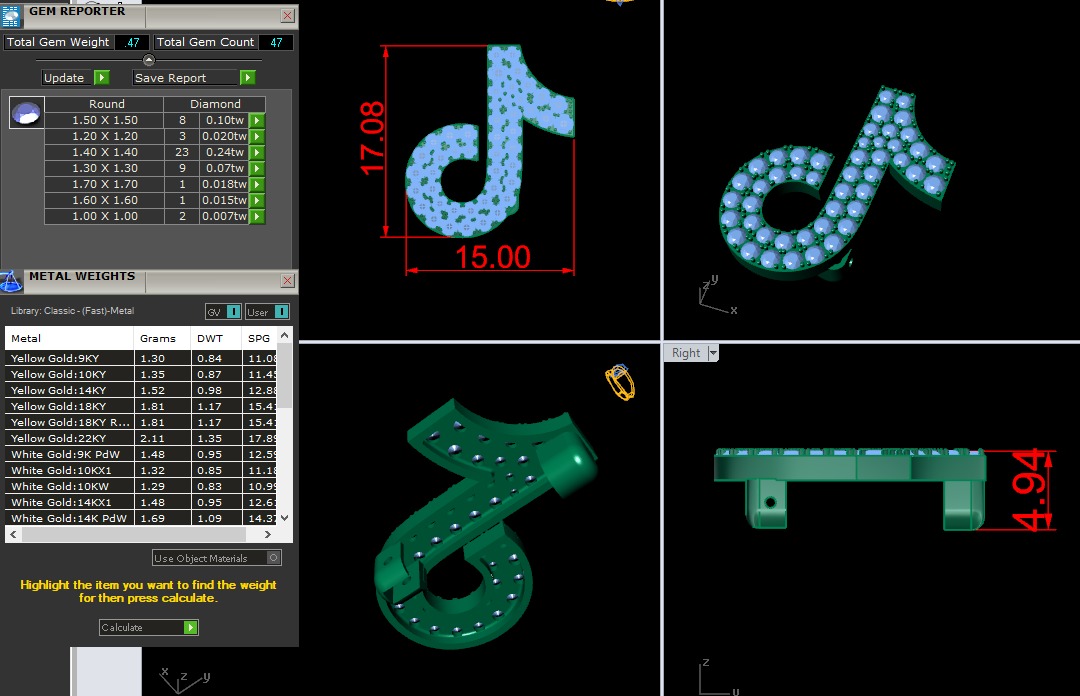This screenshot has height=696, width=1080.
Task: Select the Yellow Gold:14KY row
Action: 141,390
